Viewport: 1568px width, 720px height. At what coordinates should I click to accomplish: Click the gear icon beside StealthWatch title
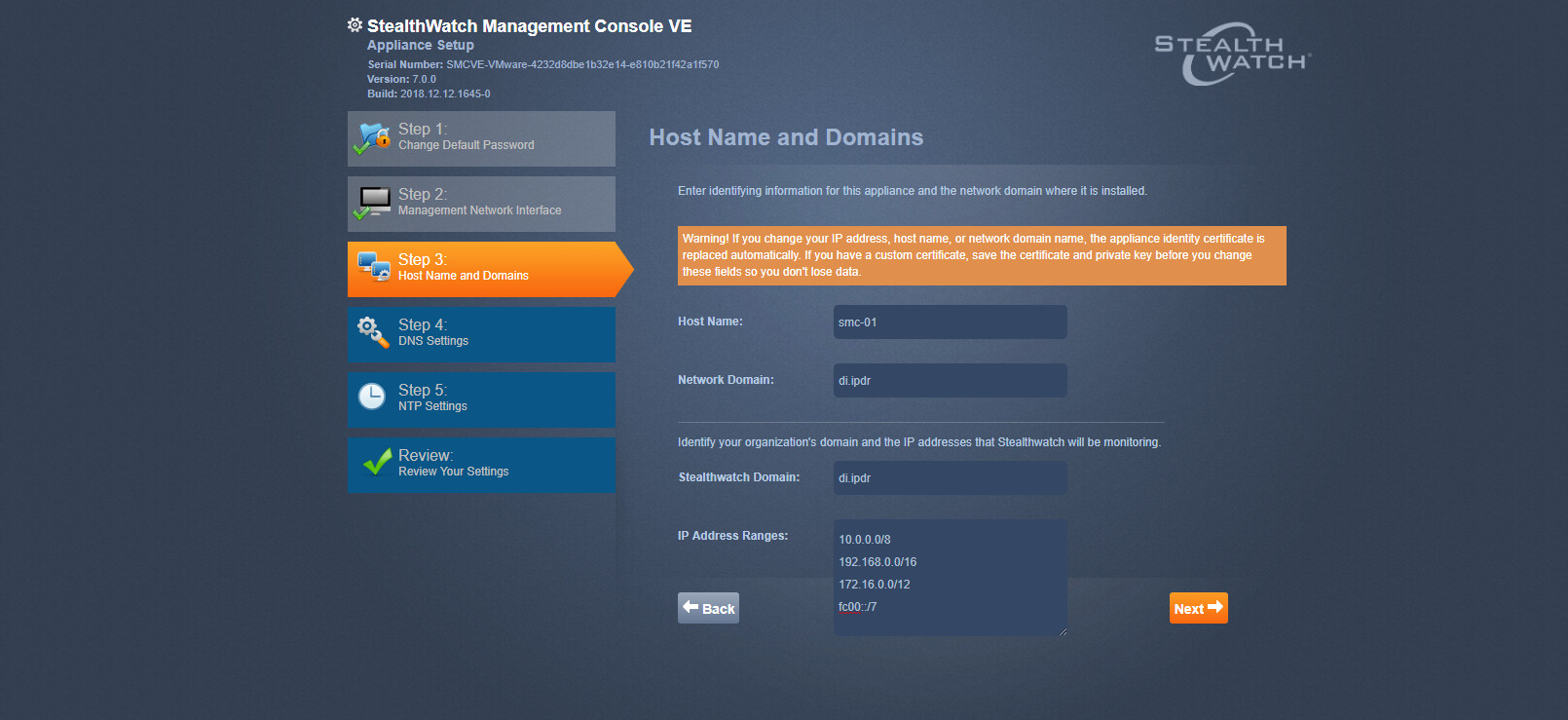click(355, 25)
